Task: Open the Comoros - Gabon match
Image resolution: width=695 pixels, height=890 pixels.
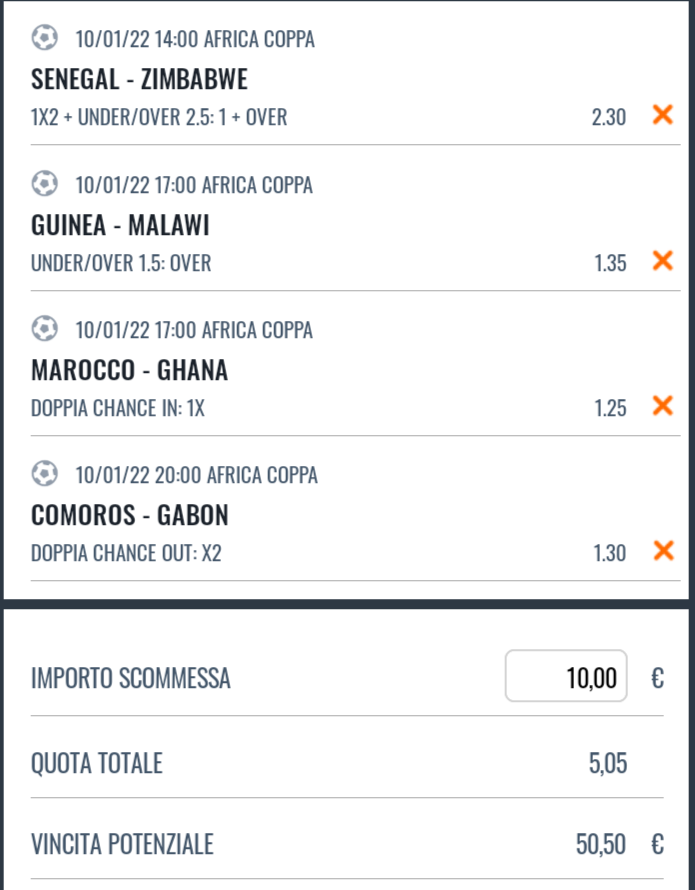Action: 129,515
